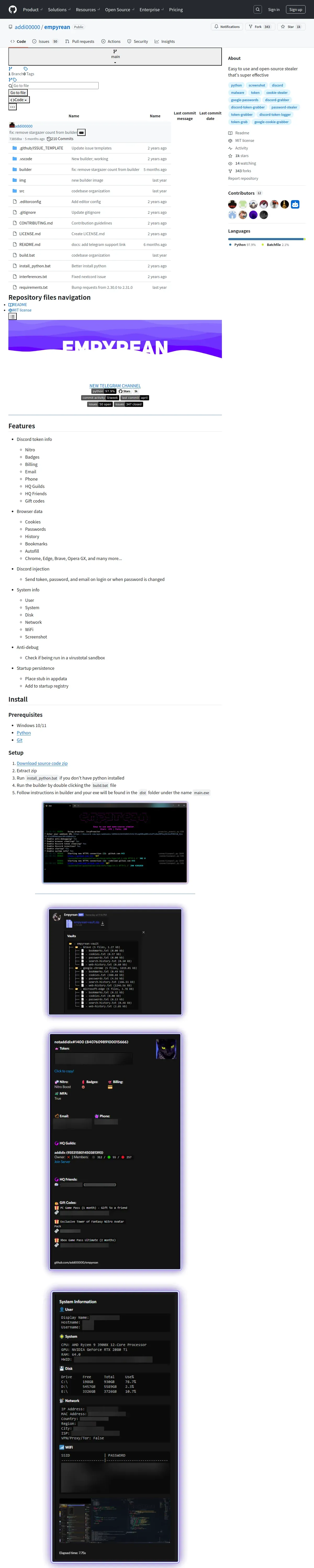314x1568 pixels.
Task: Select the README tab in file navigation
Action: 18,305
